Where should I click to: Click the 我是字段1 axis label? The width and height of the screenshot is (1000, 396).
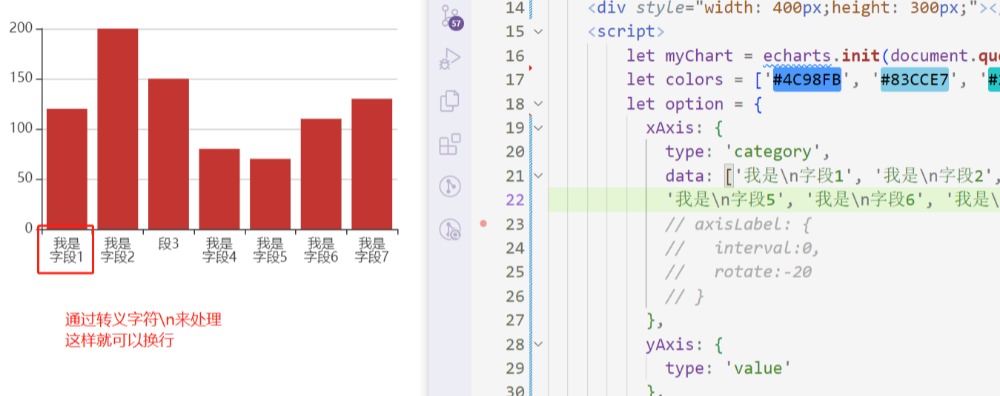[67, 250]
